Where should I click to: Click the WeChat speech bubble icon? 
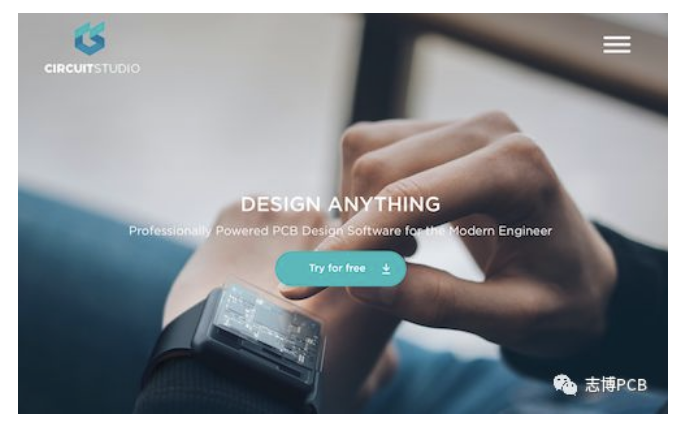565,385
